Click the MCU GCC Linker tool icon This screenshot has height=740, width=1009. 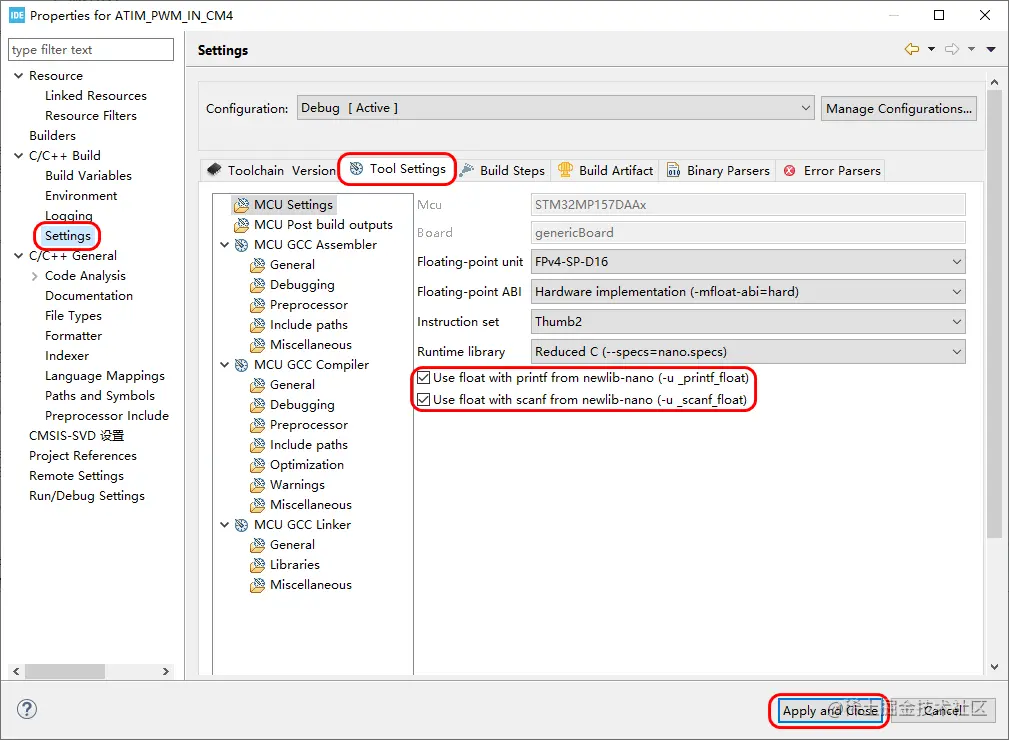(x=241, y=525)
